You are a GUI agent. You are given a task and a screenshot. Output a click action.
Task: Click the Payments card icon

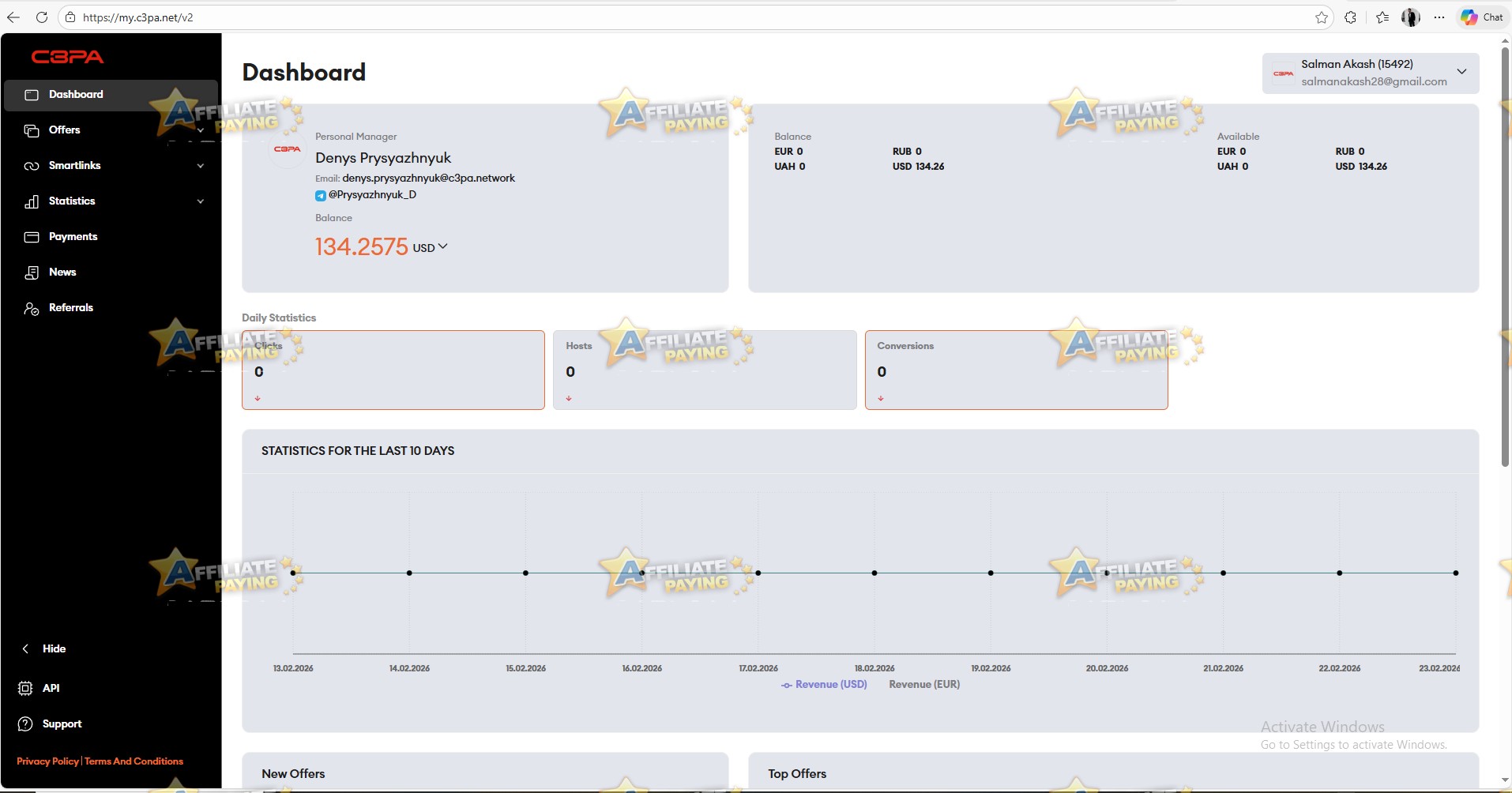pos(32,237)
